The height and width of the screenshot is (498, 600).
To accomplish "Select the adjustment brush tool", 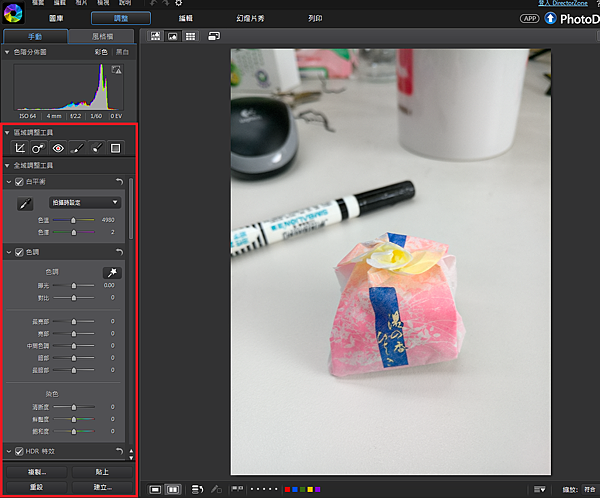I will pos(77,148).
